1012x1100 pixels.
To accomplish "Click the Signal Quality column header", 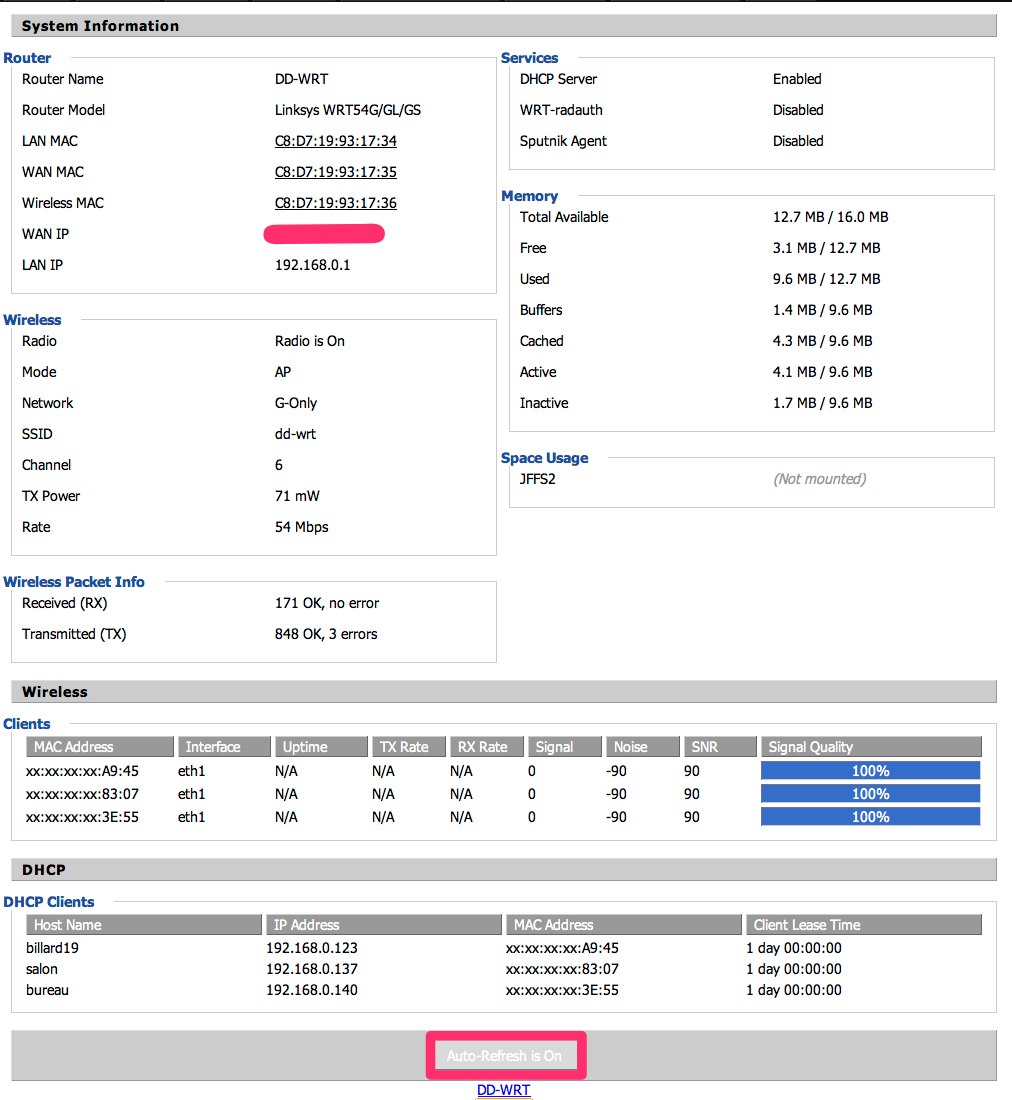I will [x=871, y=746].
